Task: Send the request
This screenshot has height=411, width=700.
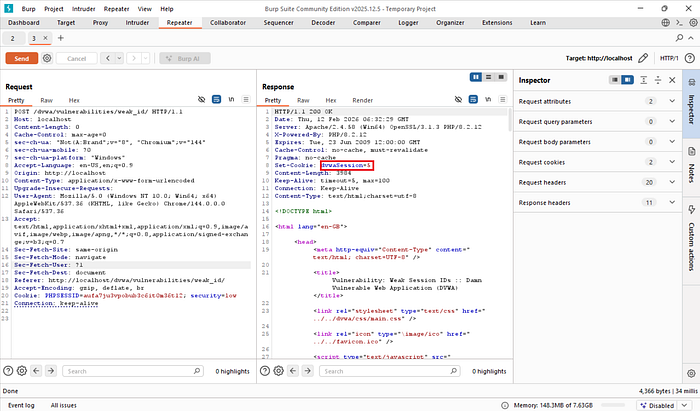Action: pyautogui.click(x=21, y=58)
